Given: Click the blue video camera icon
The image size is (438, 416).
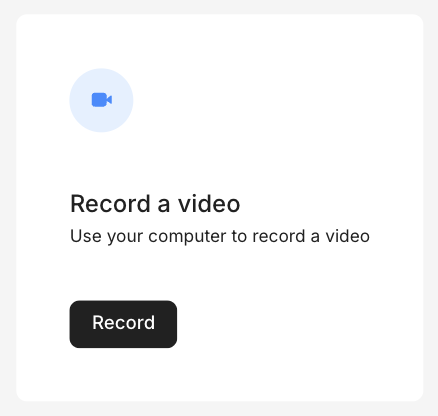Looking at the screenshot, I should pos(102,100).
